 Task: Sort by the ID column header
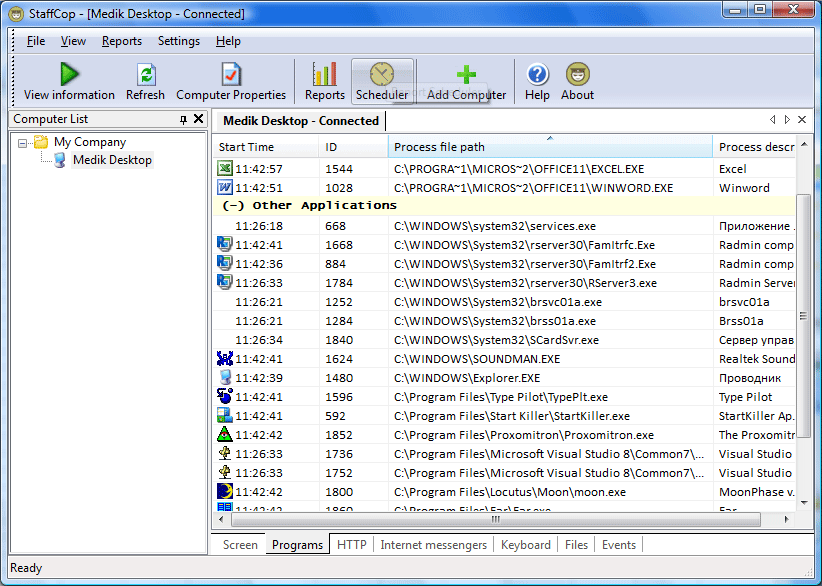point(353,147)
